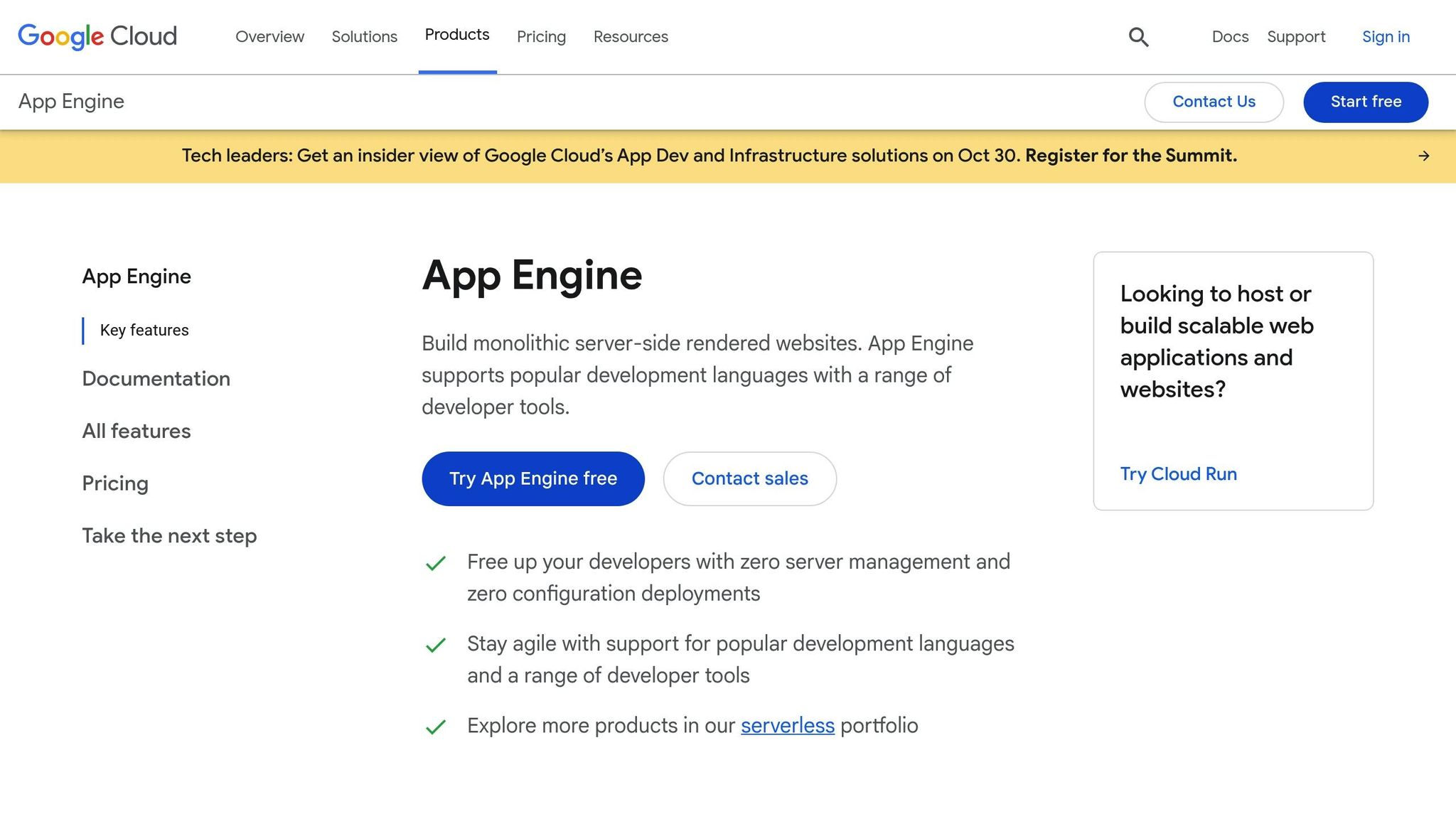The height and width of the screenshot is (819, 1456).
Task: Open the Resources menu
Action: pyautogui.click(x=631, y=36)
